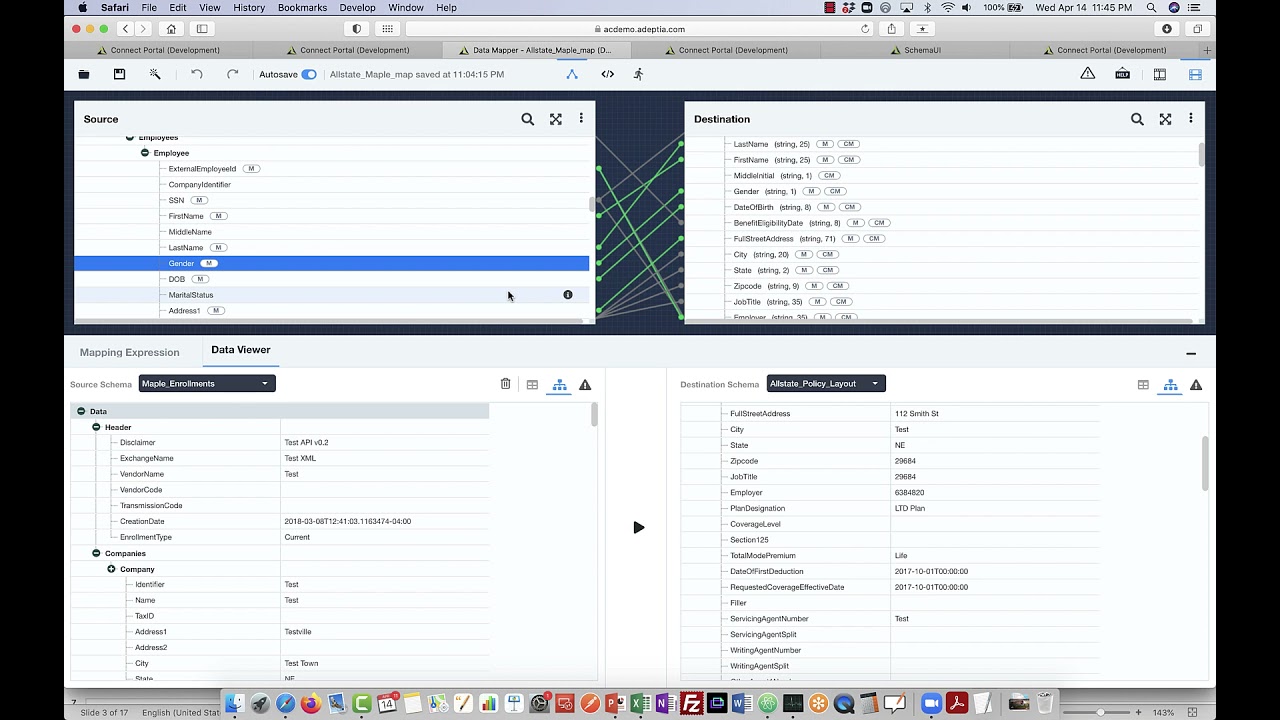Delete source data with trash icon
This screenshot has height=720, width=1280.
[x=506, y=384]
